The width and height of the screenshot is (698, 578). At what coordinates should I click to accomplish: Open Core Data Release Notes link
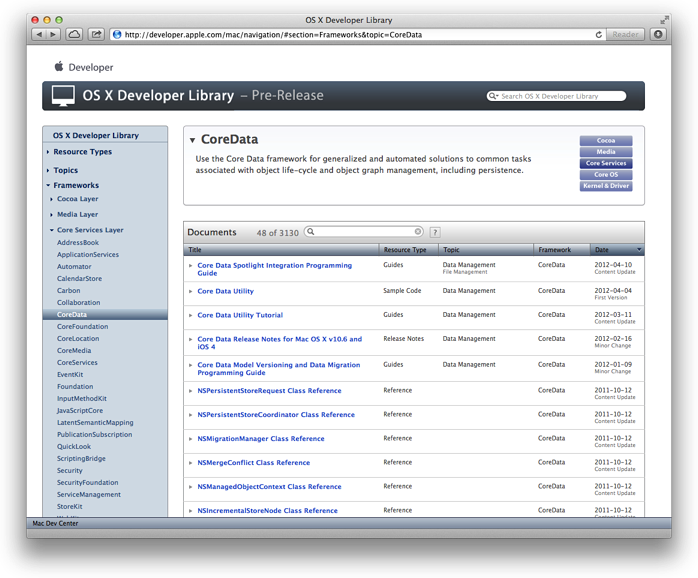coord(280,343)
